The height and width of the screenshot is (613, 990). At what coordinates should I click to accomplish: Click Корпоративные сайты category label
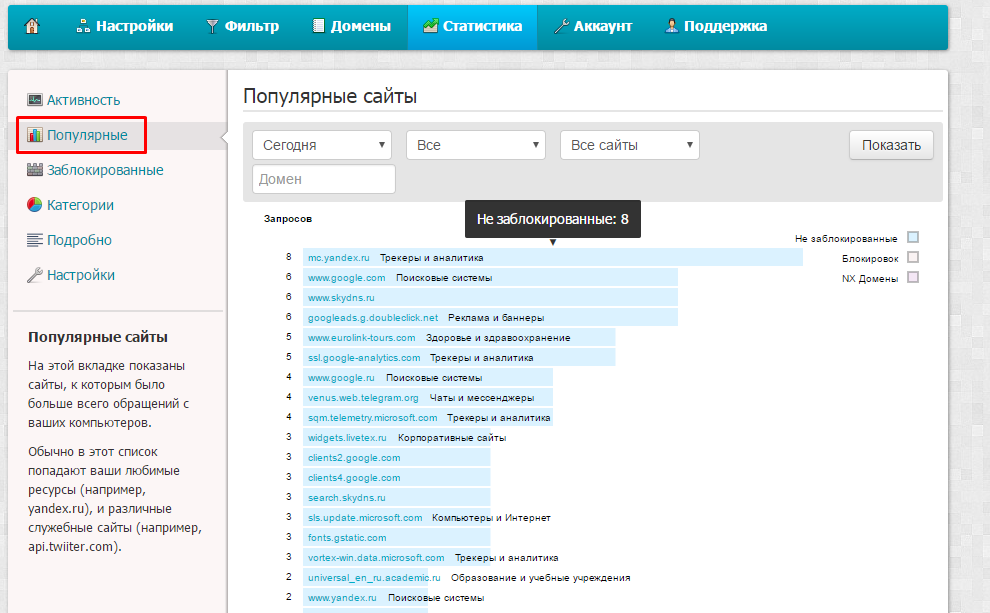pyautogui.click(x=452, y=437)
